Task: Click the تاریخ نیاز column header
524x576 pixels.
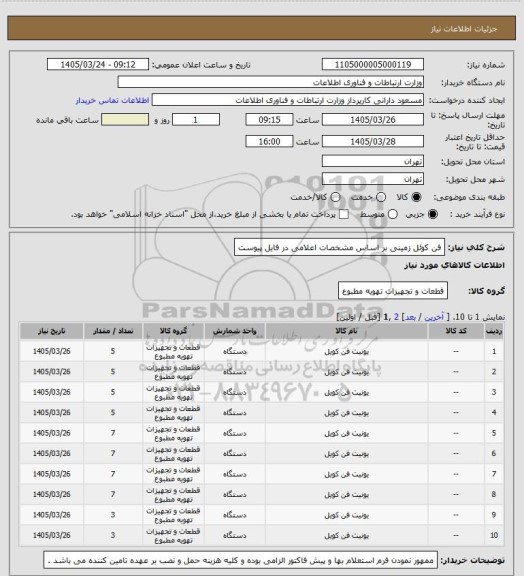Action: (x=51, y=331)
